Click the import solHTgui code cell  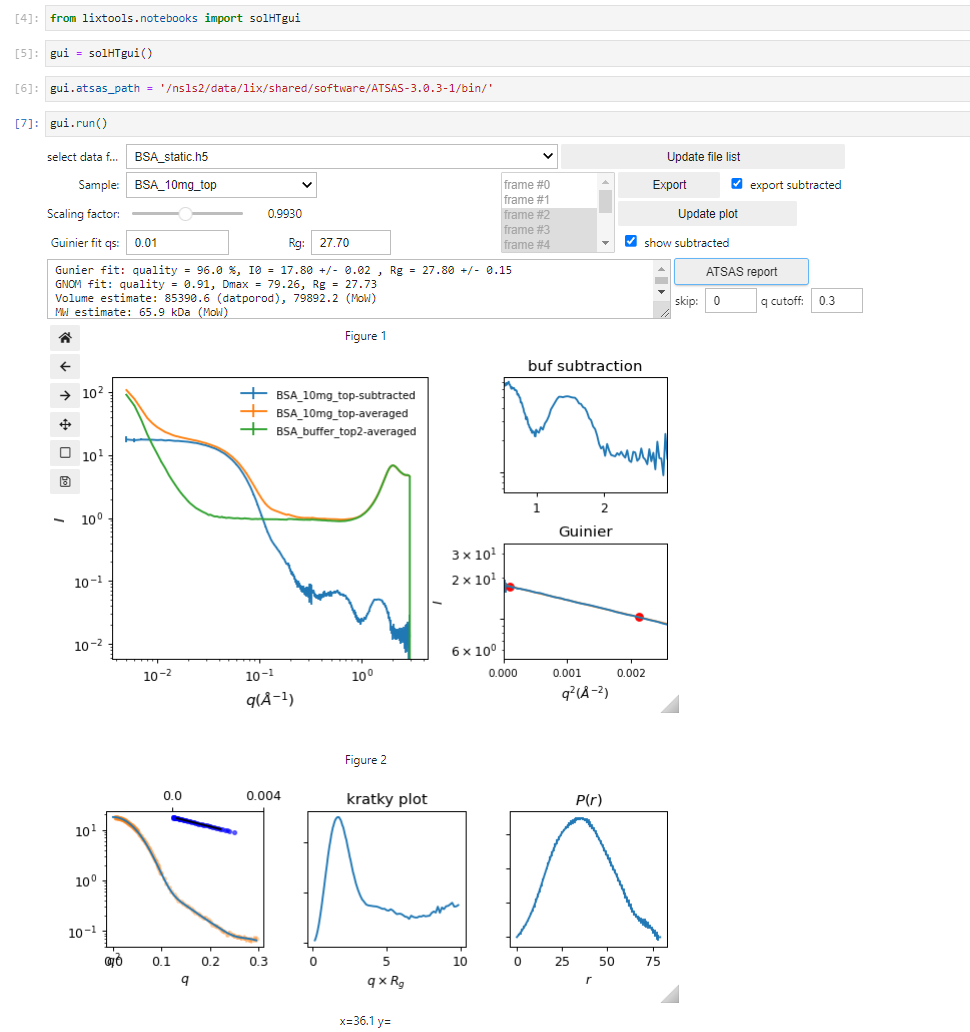click(x=507, y=18)
